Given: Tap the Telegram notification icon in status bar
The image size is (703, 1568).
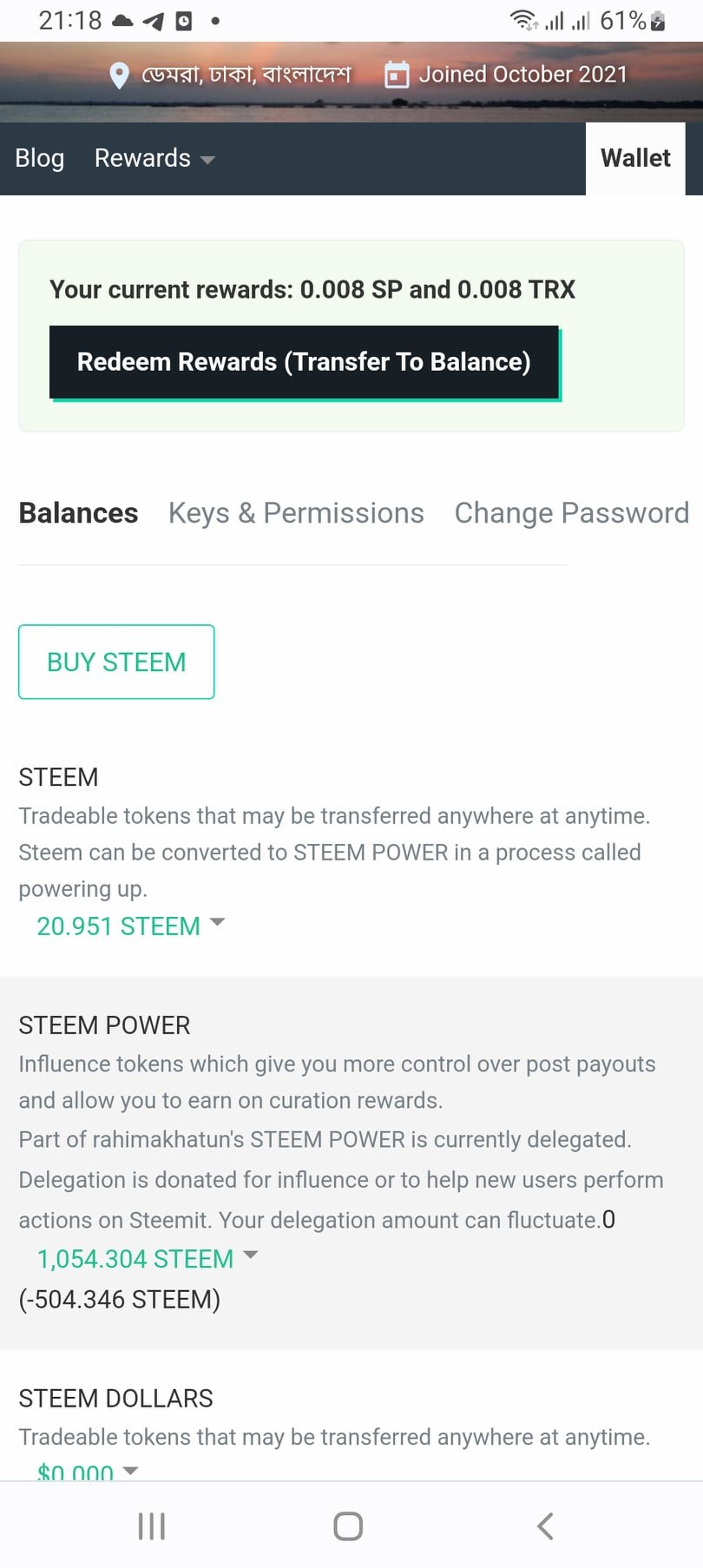Looking at the screenshot, I should (154, 22).
